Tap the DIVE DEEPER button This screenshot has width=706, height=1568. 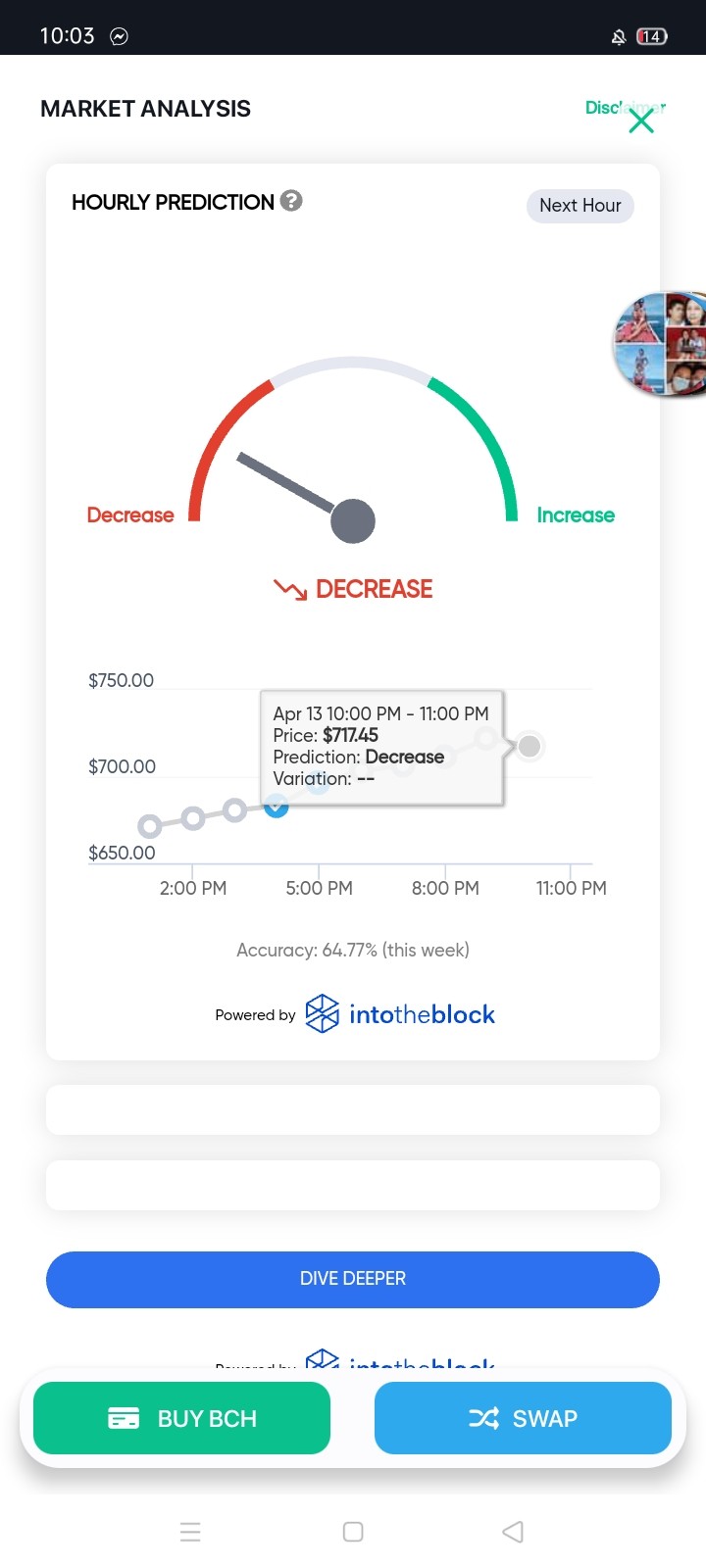[353, 1279]
